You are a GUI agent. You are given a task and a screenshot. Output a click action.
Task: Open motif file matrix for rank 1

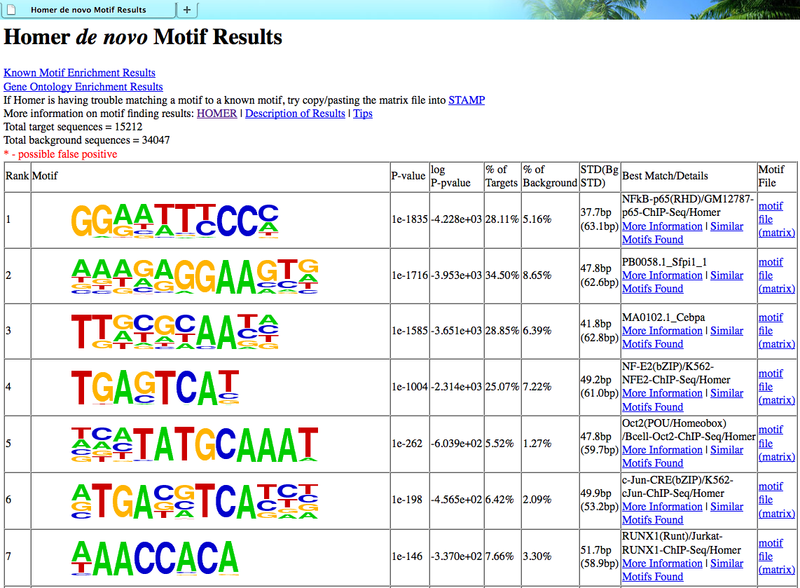click(777, 219)
